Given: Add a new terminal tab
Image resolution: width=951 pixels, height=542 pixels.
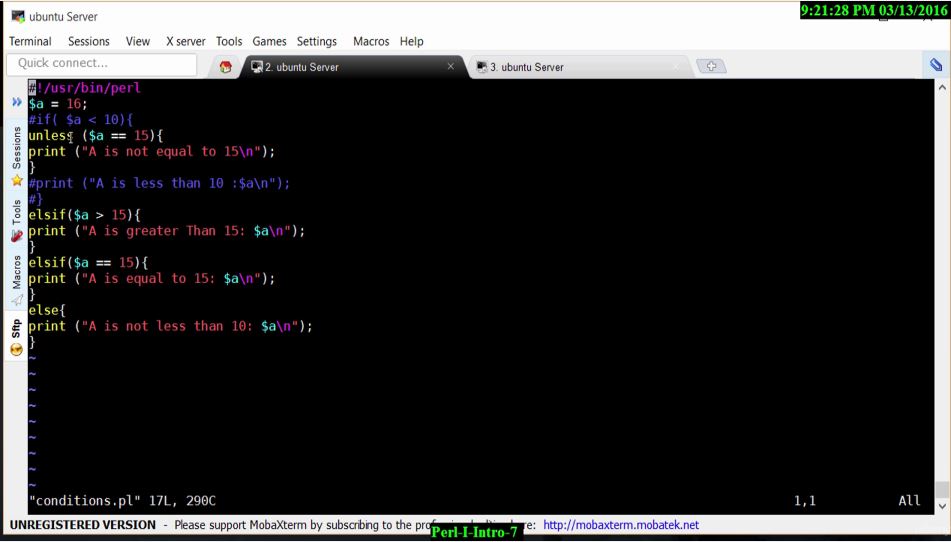Looking at the screenshot, I should 711,66.
